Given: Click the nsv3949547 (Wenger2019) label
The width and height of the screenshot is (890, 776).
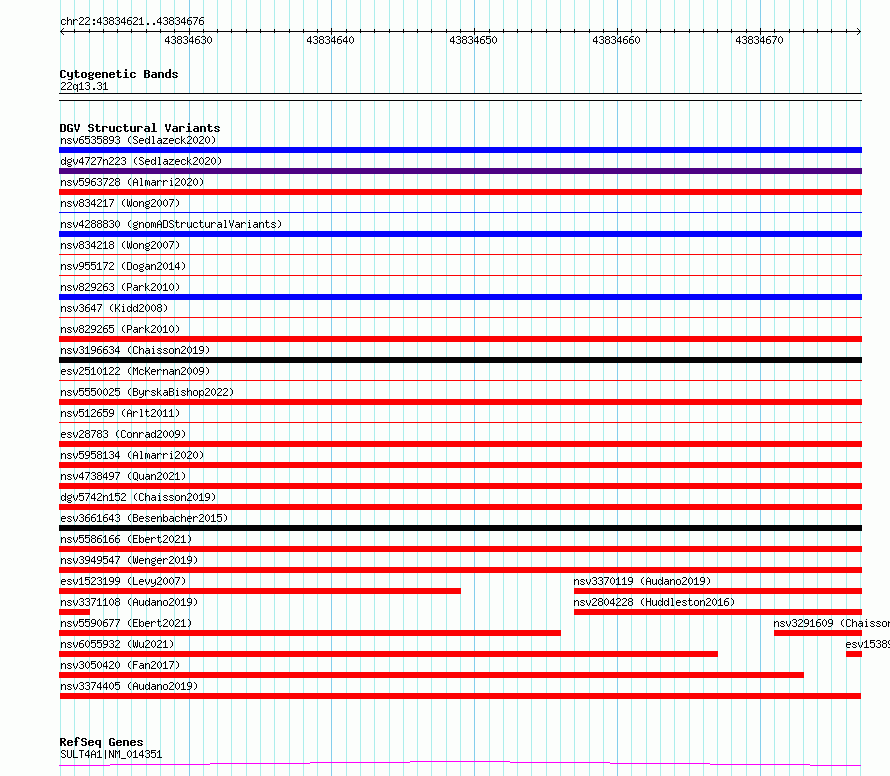Looking at the screenshot, I should 129,560.
